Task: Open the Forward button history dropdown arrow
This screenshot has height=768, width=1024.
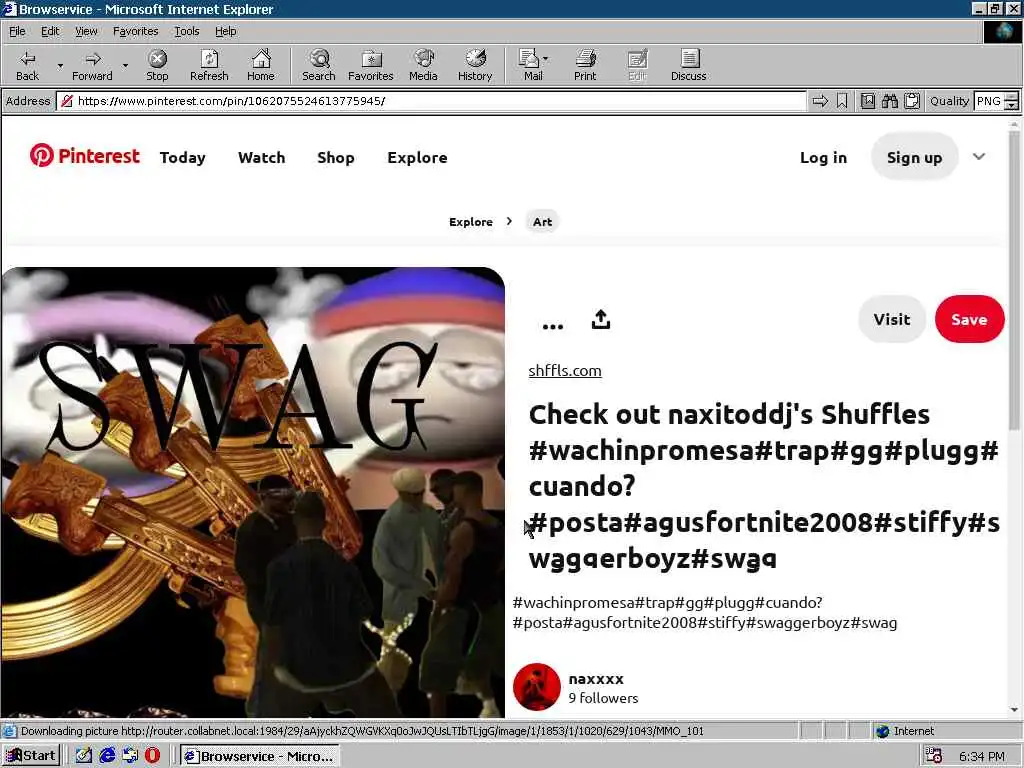Action: pos(125,66)
